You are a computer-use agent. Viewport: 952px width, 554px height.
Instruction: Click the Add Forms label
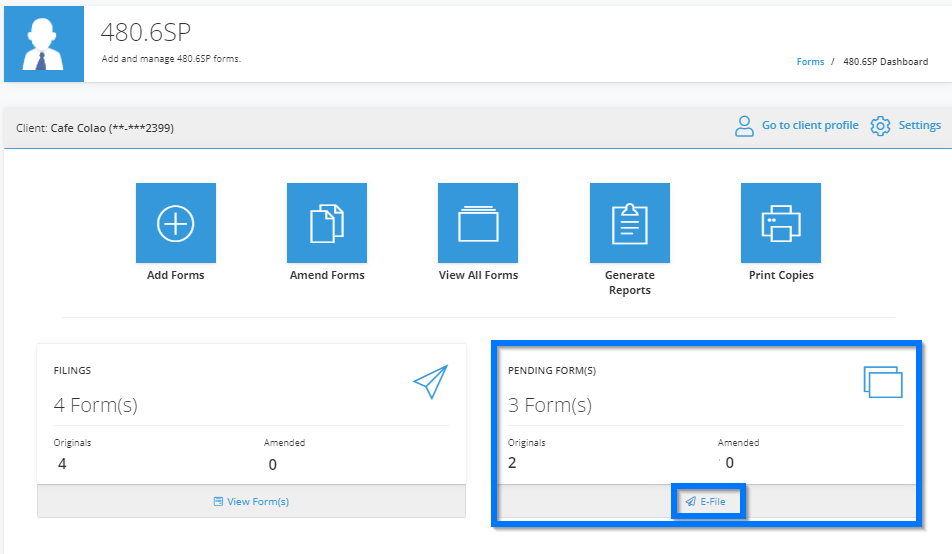coord(175,275)
